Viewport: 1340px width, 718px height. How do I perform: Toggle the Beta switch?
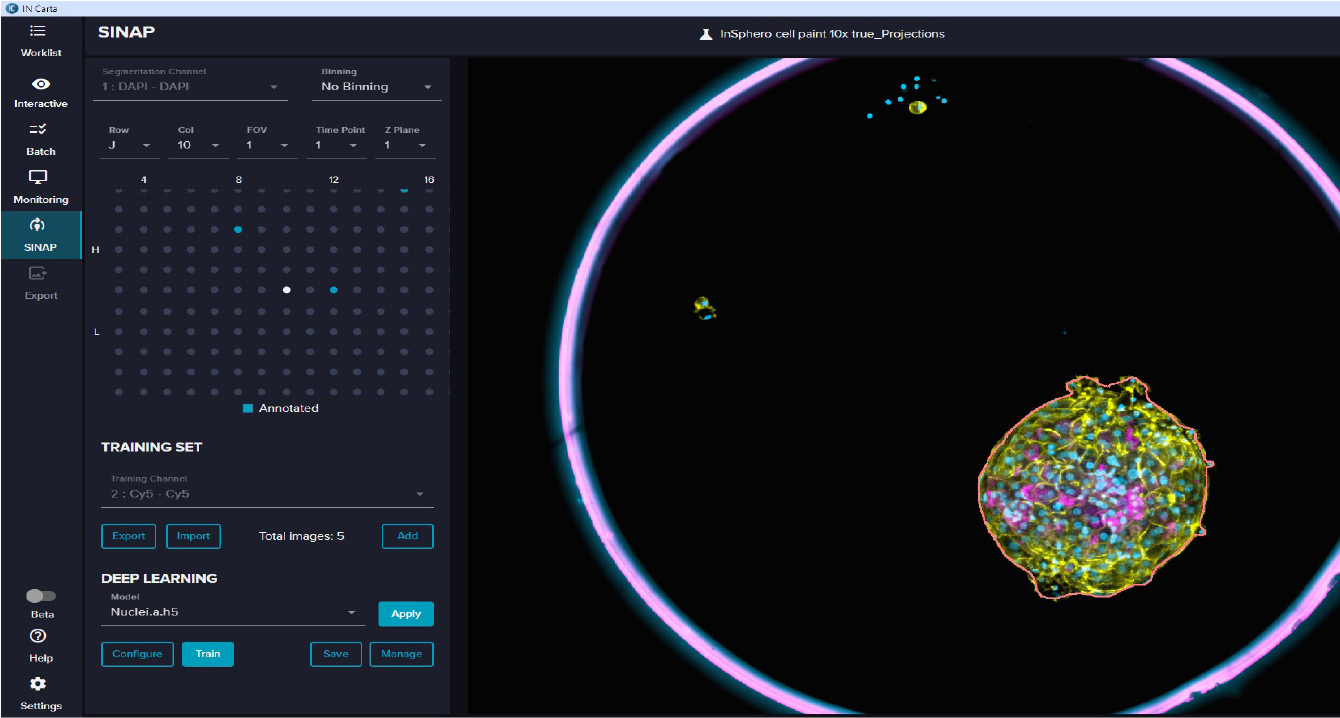(x=41, y=596)
